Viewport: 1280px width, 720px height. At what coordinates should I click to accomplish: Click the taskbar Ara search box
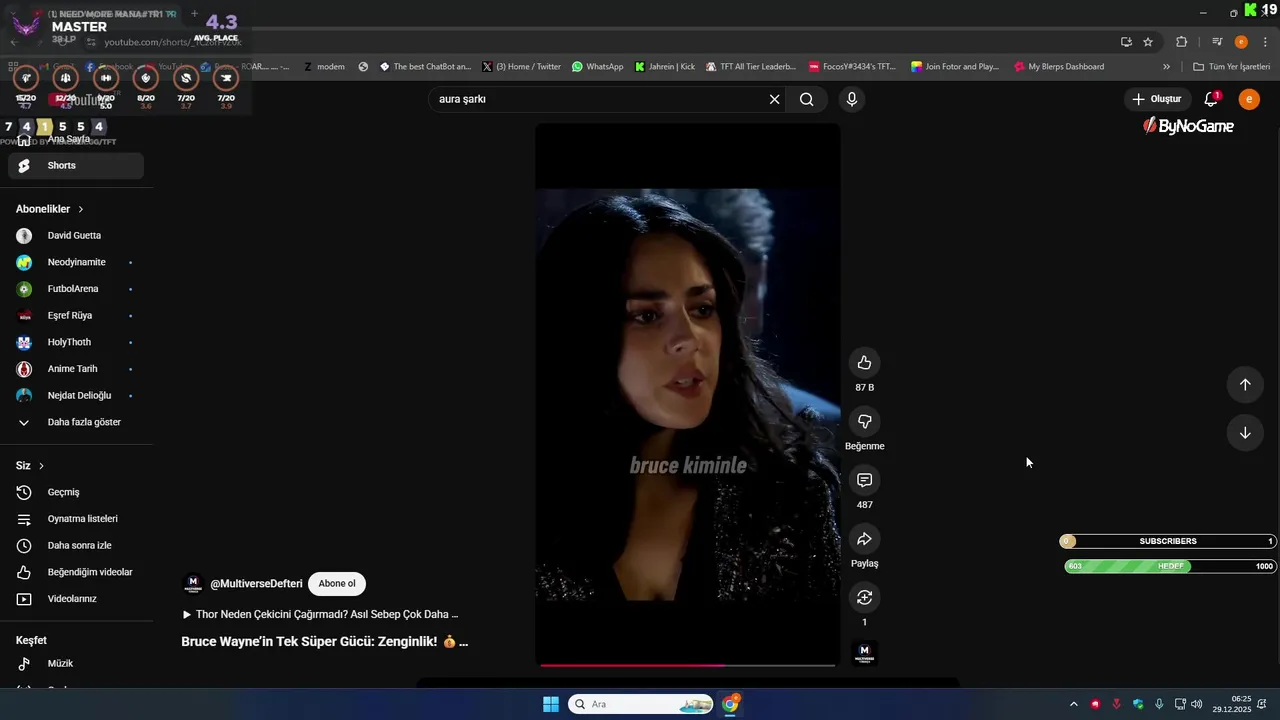click(641, 704)
